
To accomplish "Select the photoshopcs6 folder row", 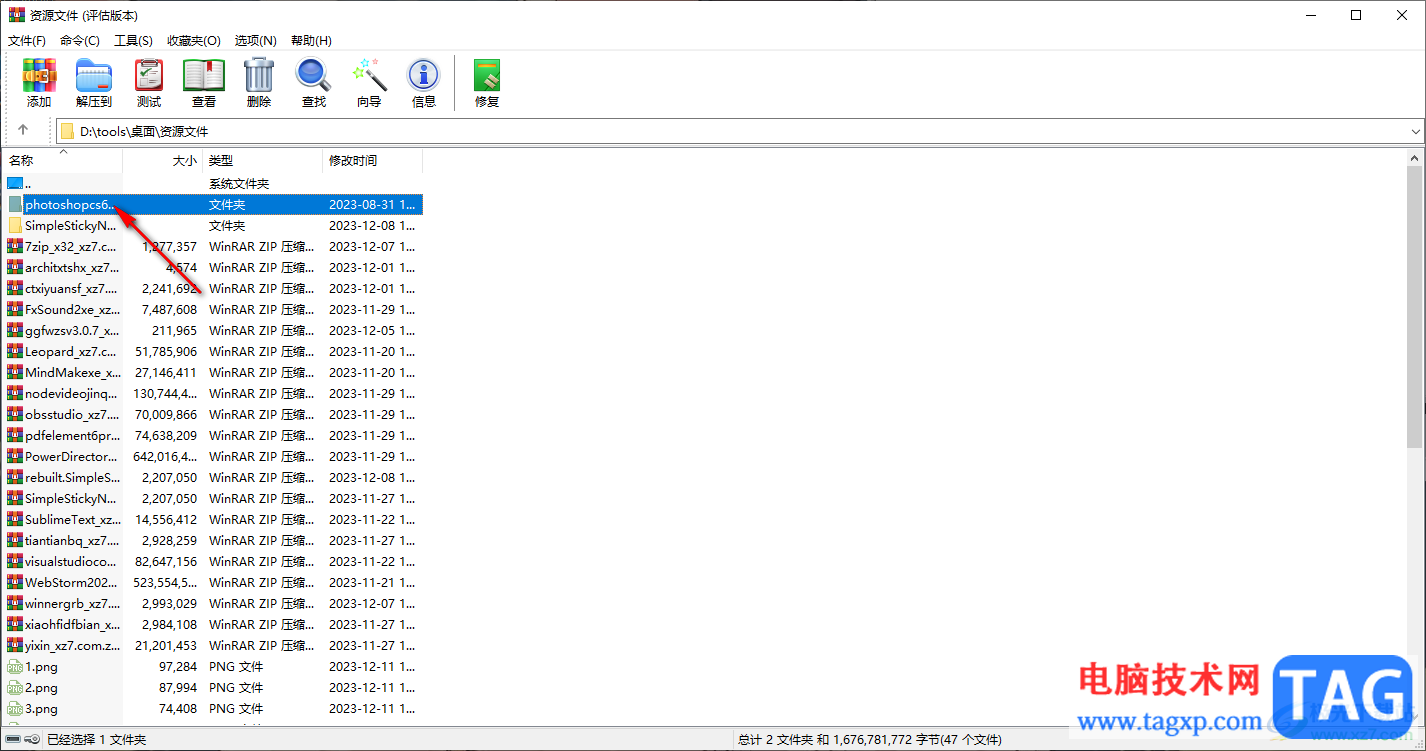I will (213, 204).
